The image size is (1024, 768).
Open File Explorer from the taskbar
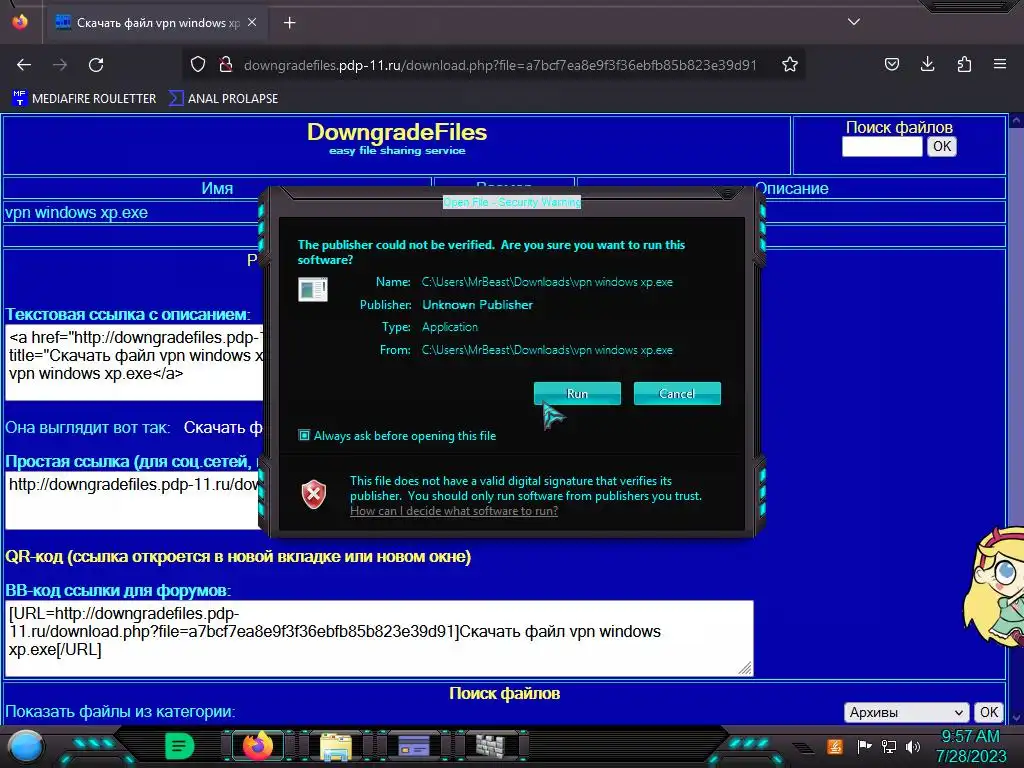336,746
